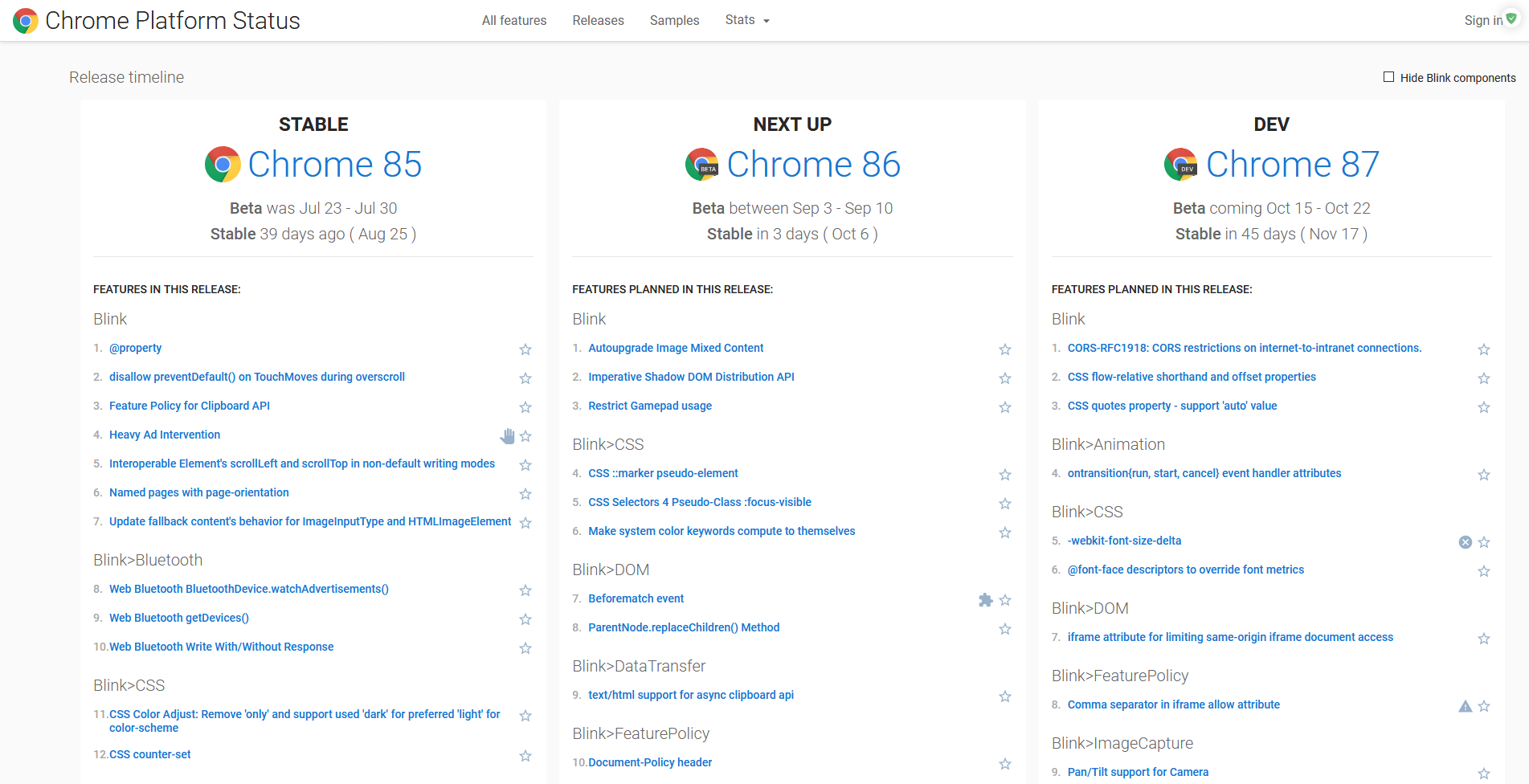
Task: Click the Chrome 85 stable logo
Action: point(223,165)
